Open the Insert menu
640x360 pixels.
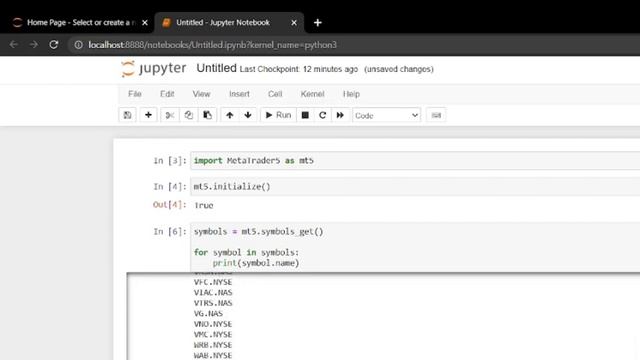click(x=239, y=94)
